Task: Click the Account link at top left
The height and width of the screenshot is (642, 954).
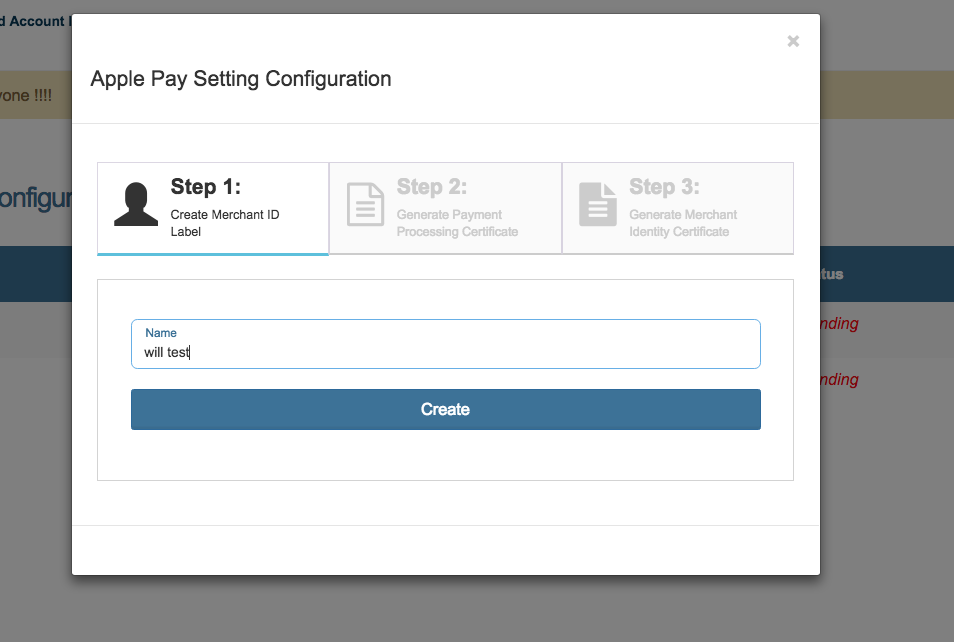Action: point(36,21)
